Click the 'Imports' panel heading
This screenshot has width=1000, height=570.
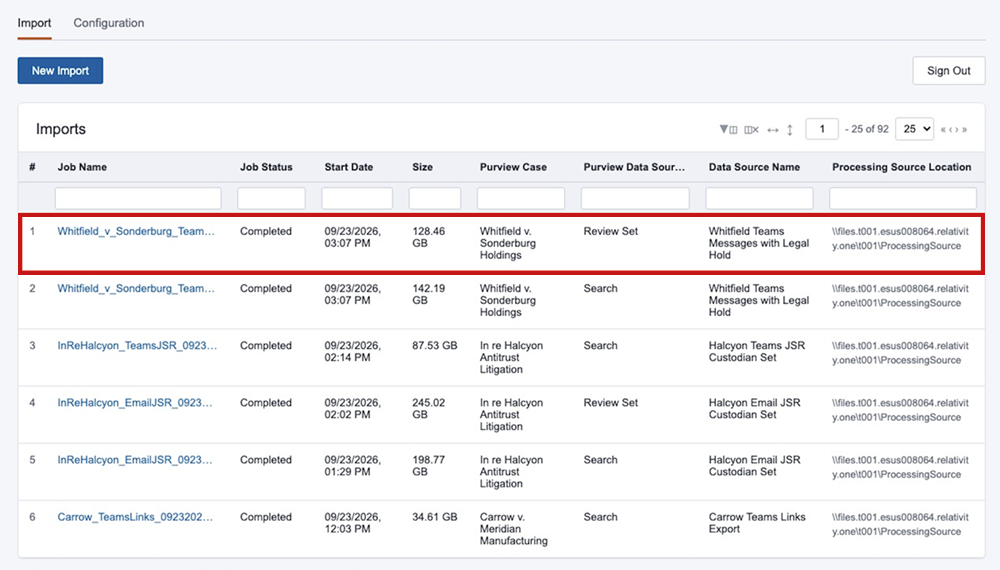coord(61,129)
